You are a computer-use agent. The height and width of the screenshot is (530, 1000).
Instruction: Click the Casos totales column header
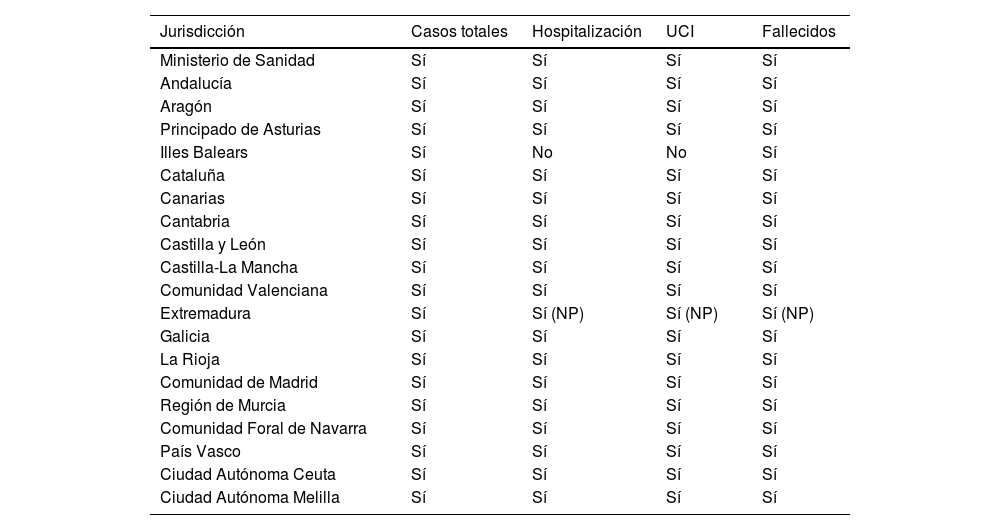tap(459, 31)
